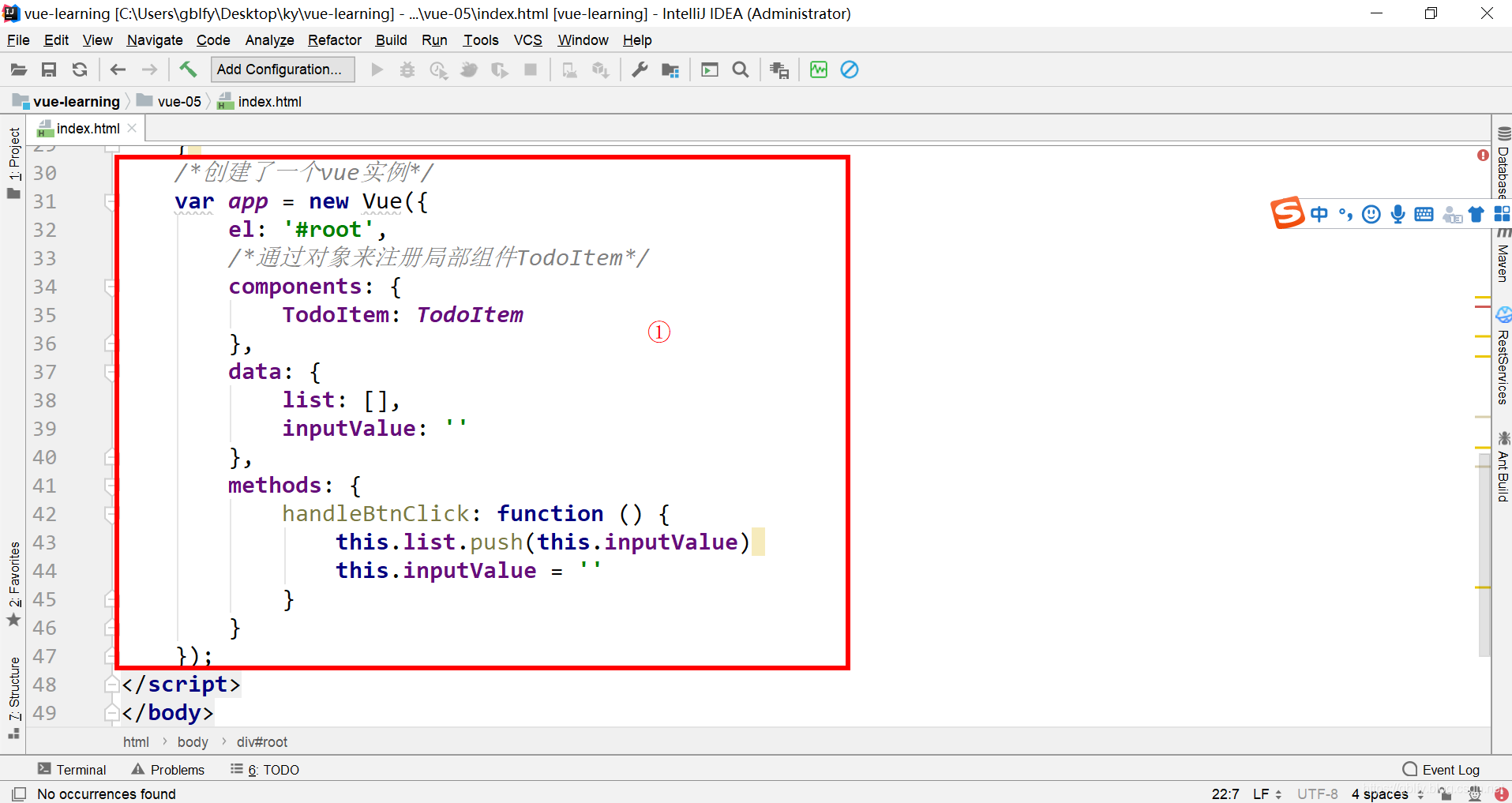The height and width of the screenshot is (803, 1512).
Task: Toggle tool window bars icon bottom-left
Action: coord(19,794)
